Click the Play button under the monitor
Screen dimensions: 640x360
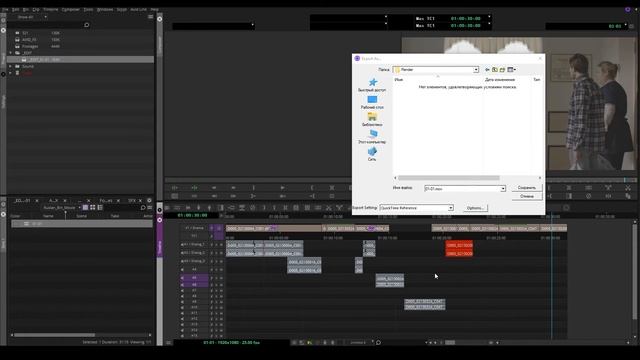(x=282, y=188)
